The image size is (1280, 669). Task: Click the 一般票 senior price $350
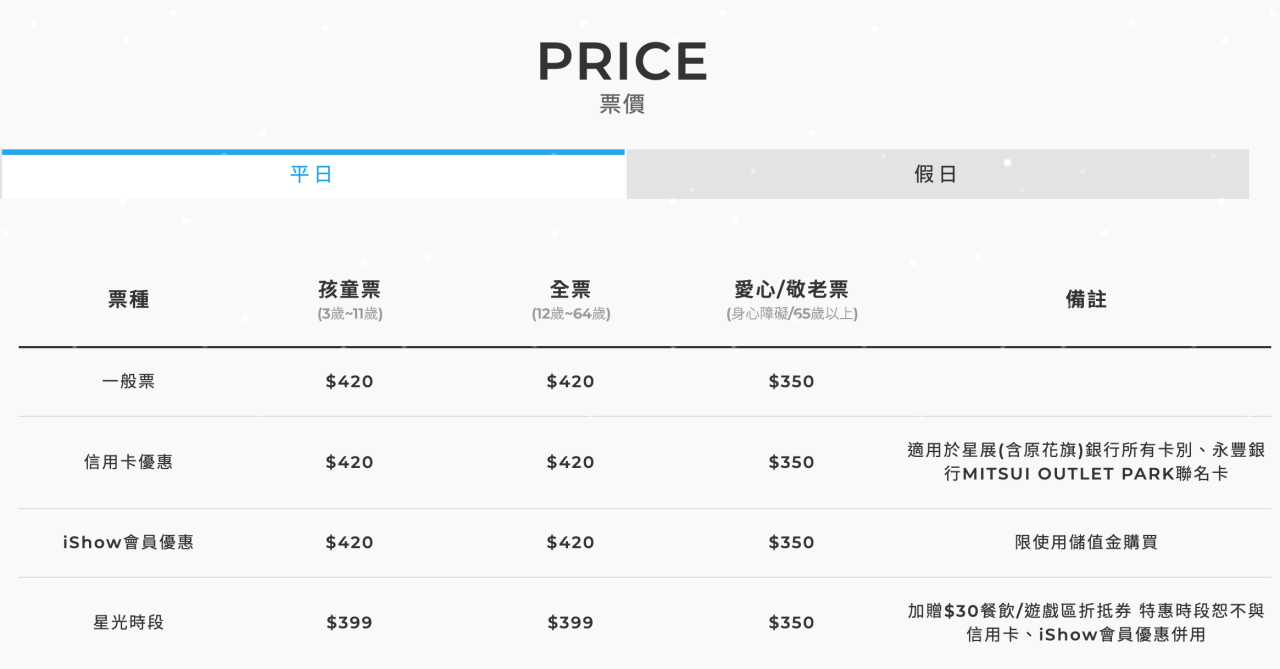click(792, 381)
